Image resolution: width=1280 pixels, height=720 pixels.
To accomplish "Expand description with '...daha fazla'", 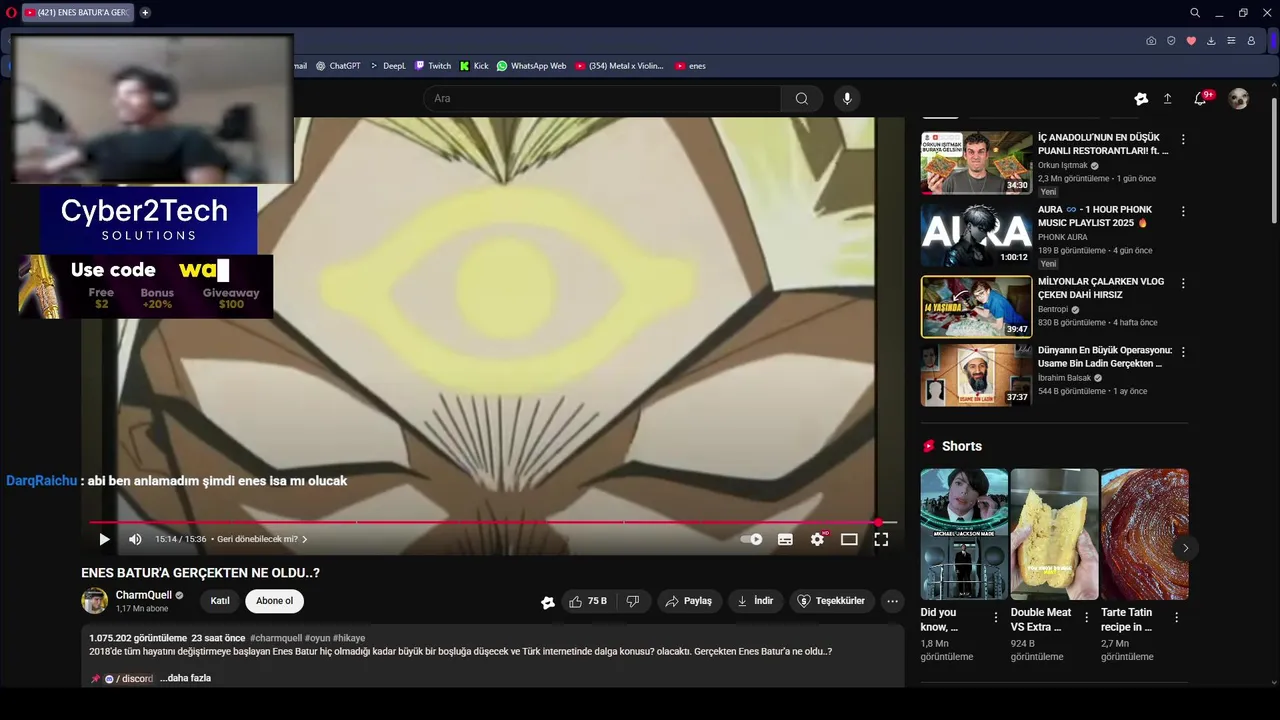I will [x=185, y=678].
